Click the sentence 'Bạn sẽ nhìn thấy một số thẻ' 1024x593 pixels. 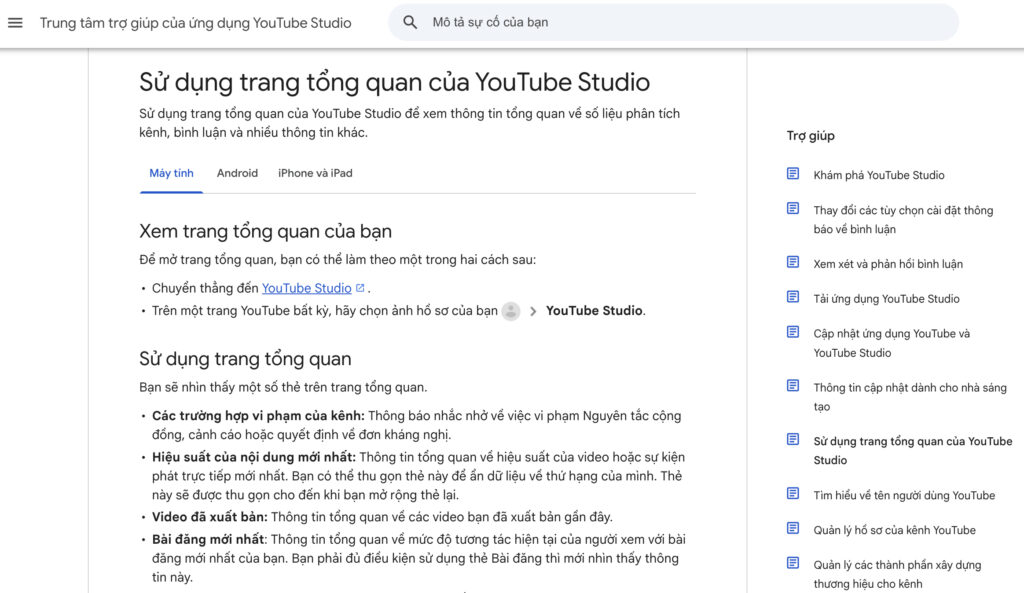coord(283,387)
